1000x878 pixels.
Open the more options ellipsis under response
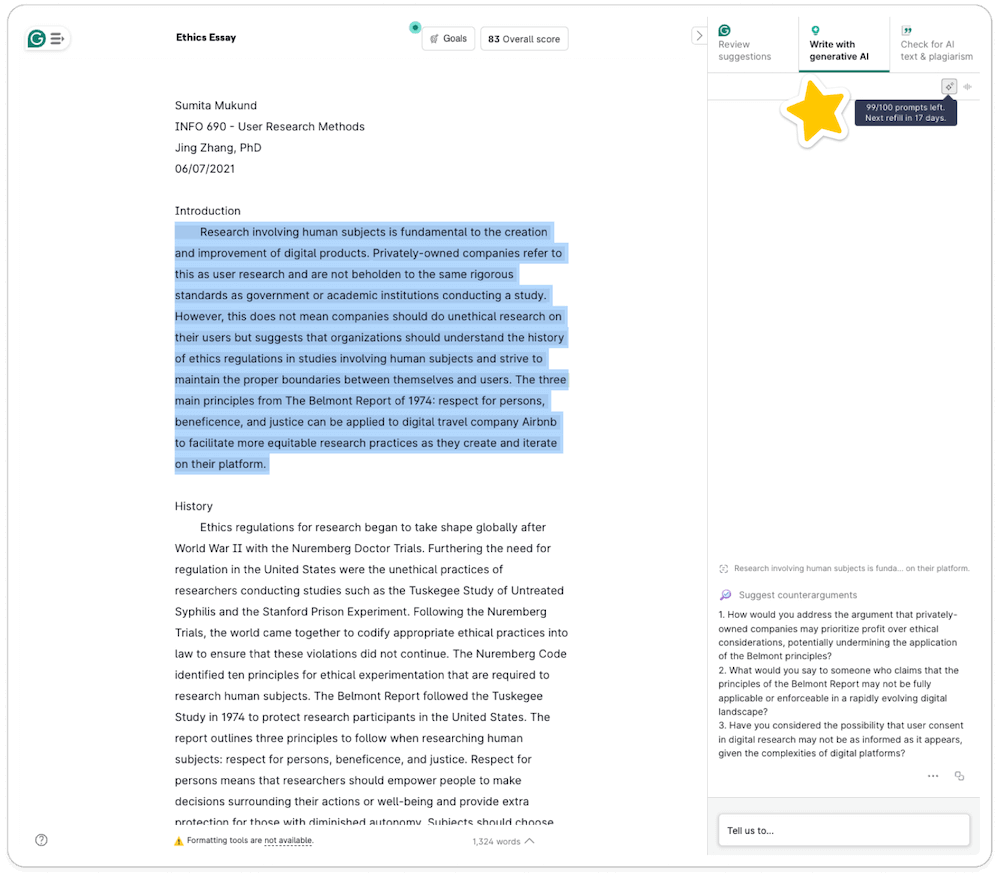[933, 776]
